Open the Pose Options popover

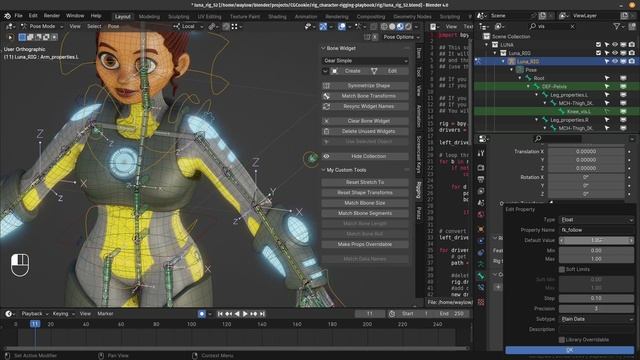tap(401, 37)
